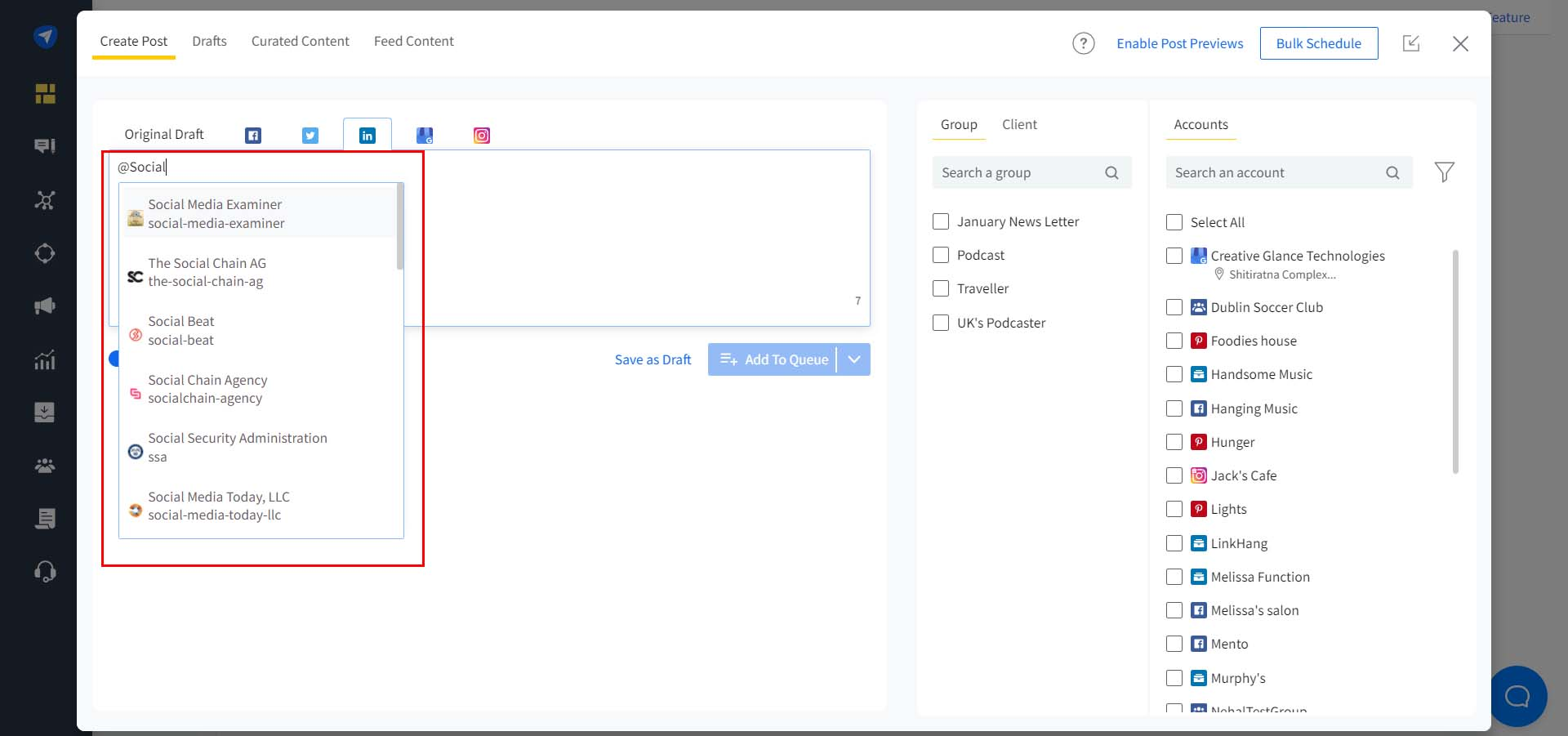Choose Social Chain Agency suggestion
Image resolution: width=1568 pixels, height=736 pixels.
pyautogui.click(x=259, y=389)
